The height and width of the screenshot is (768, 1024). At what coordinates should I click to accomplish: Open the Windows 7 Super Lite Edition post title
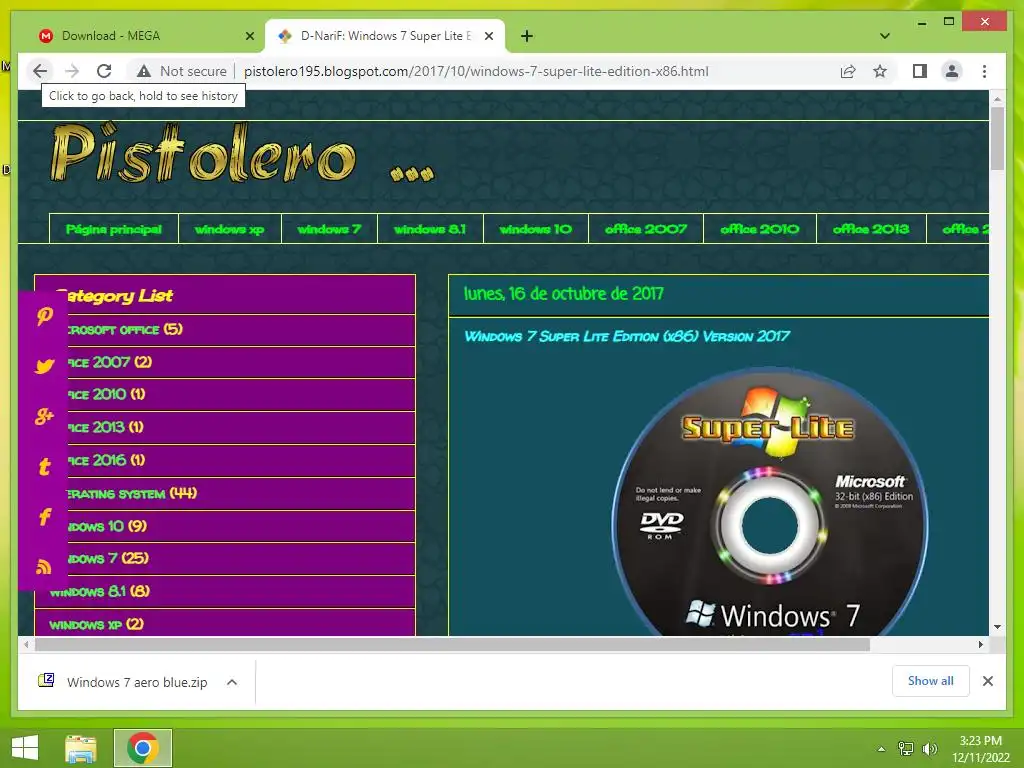626,336
